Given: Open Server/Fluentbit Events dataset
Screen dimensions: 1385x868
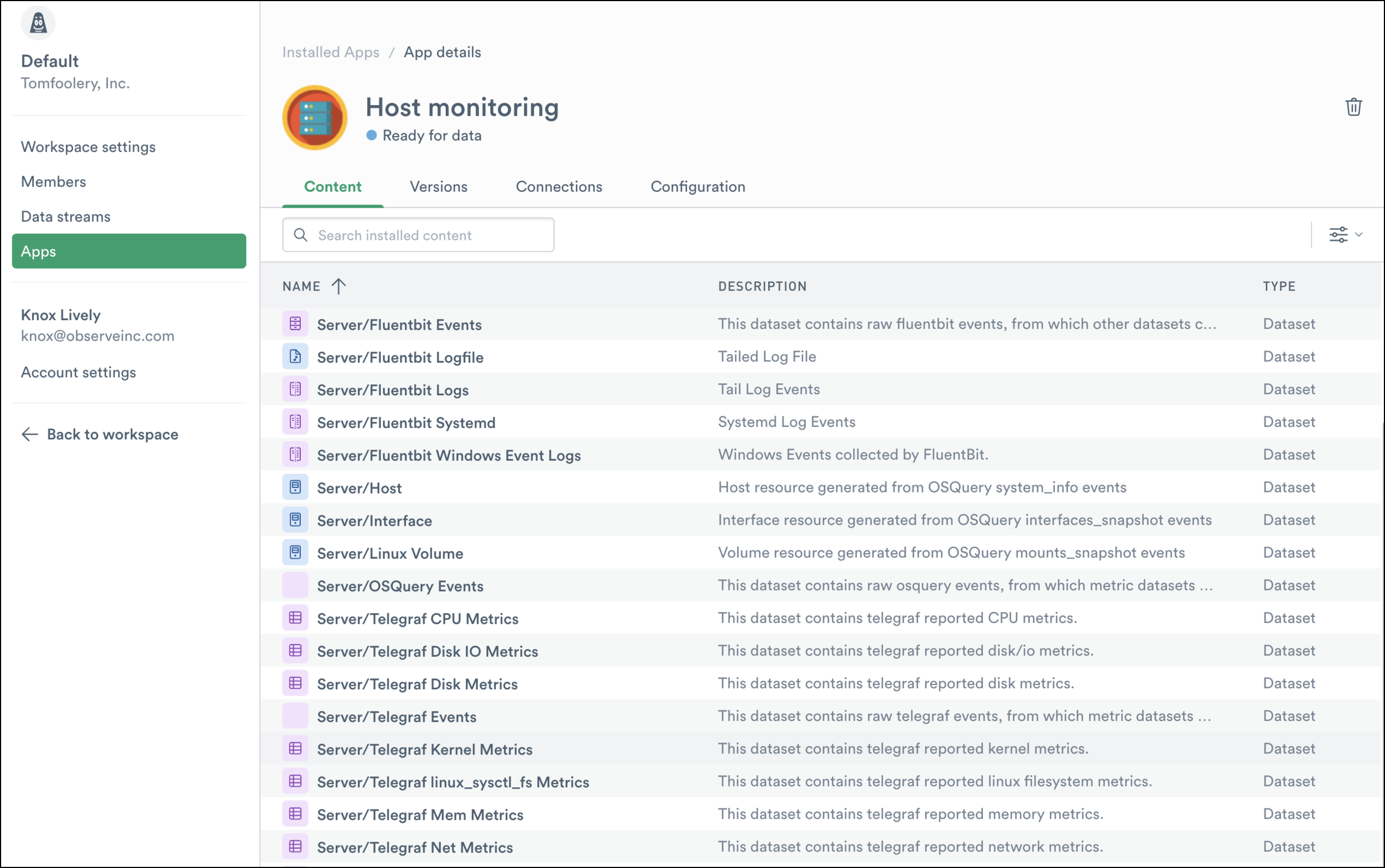Looking at the screenshot, I should click(x=399, y=325).
